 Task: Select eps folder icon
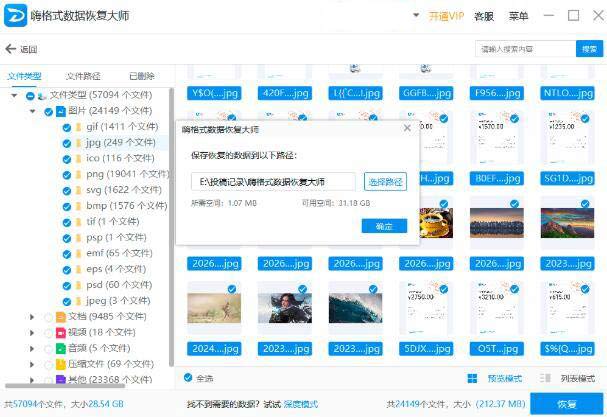point(79,269)
